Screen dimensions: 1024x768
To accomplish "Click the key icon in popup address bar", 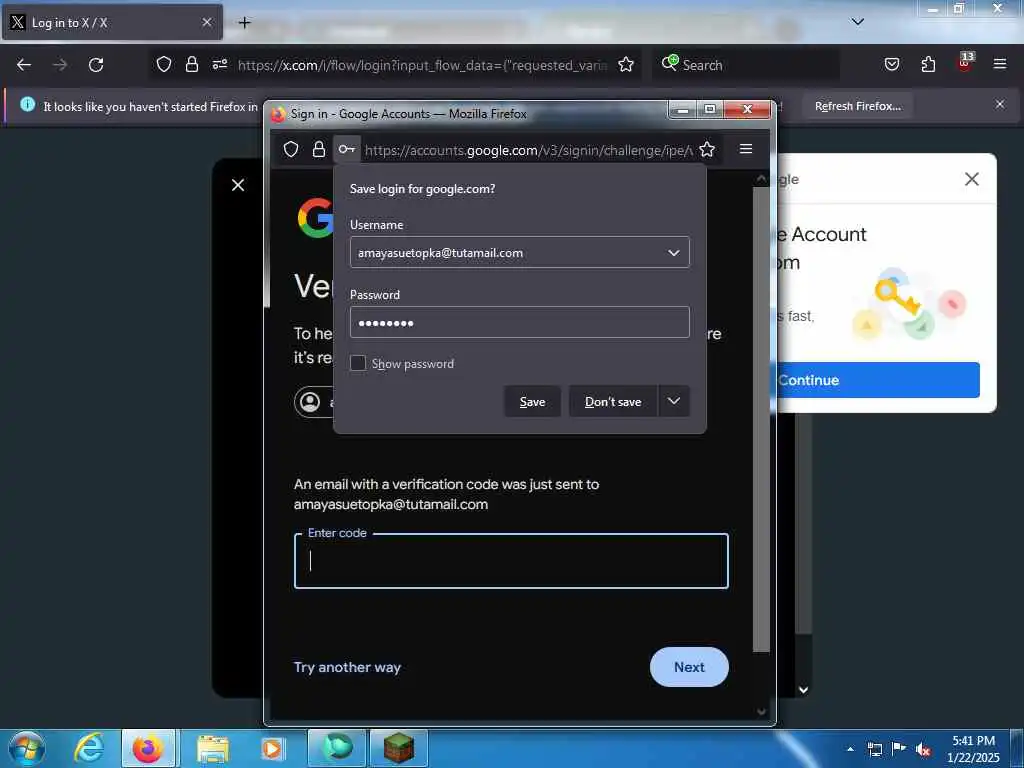I will pyautogui.click(x=347, y=150).
